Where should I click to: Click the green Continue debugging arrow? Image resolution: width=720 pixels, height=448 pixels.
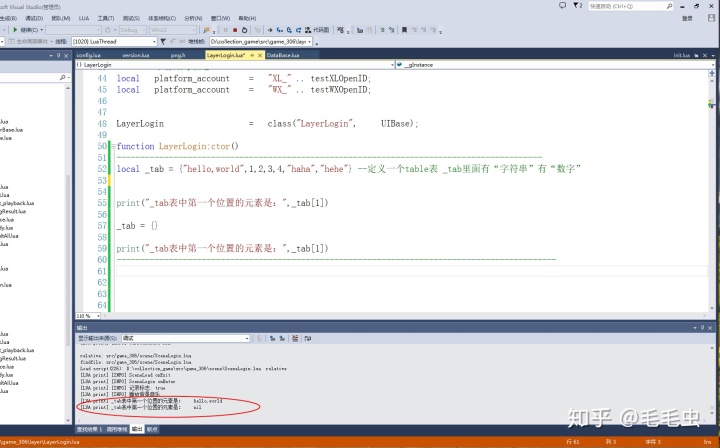coord(15,30)
